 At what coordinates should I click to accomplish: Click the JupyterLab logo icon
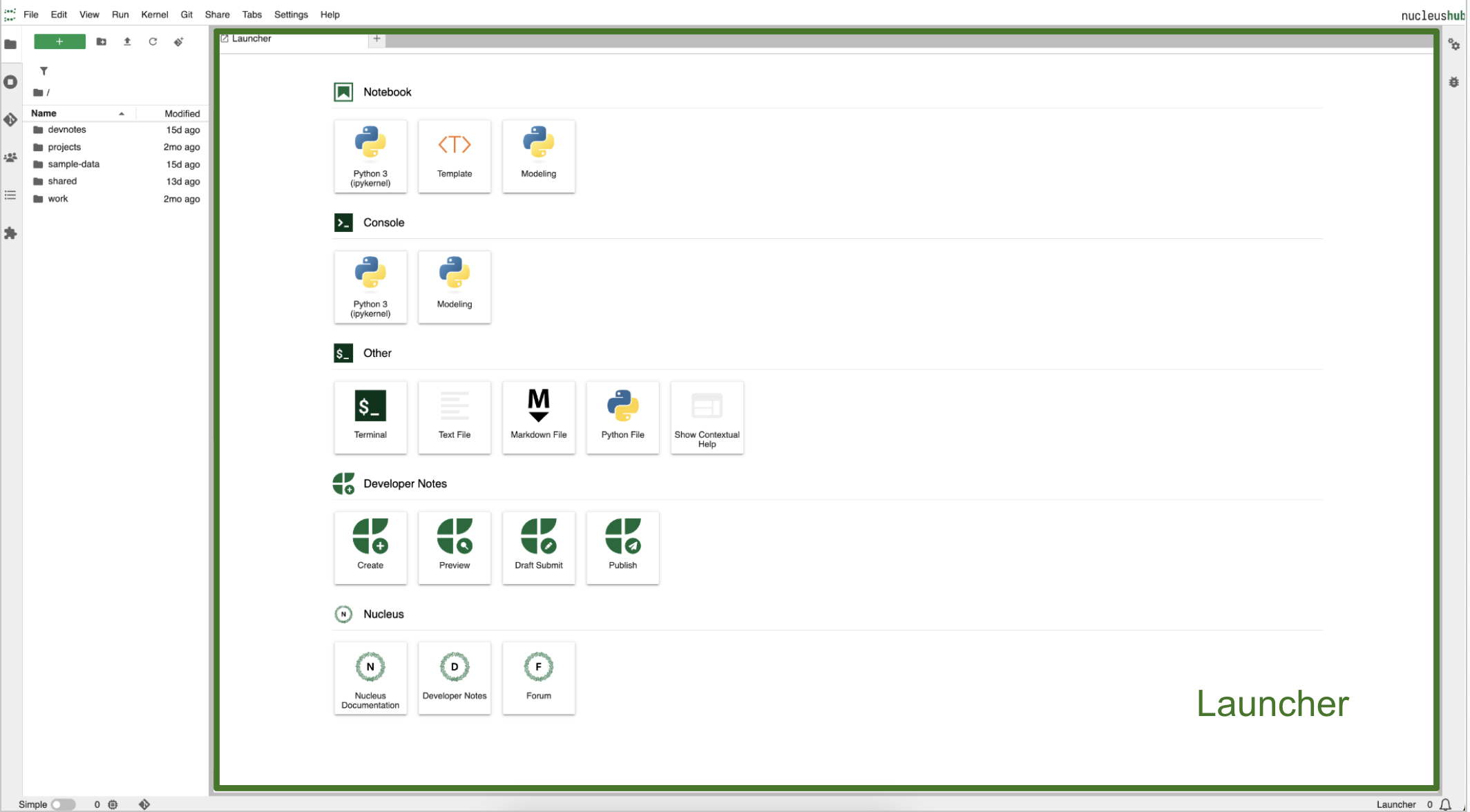click(x=10, y=14)
